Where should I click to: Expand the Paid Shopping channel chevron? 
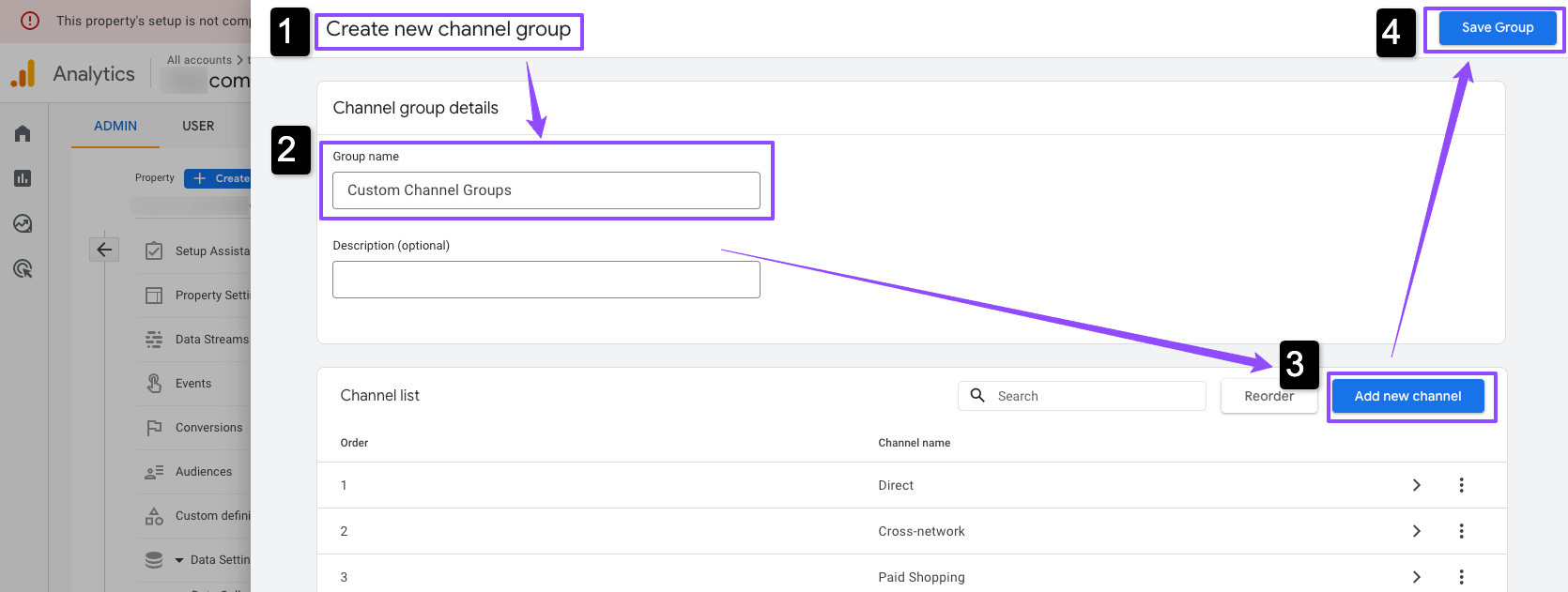point(1417,577)
